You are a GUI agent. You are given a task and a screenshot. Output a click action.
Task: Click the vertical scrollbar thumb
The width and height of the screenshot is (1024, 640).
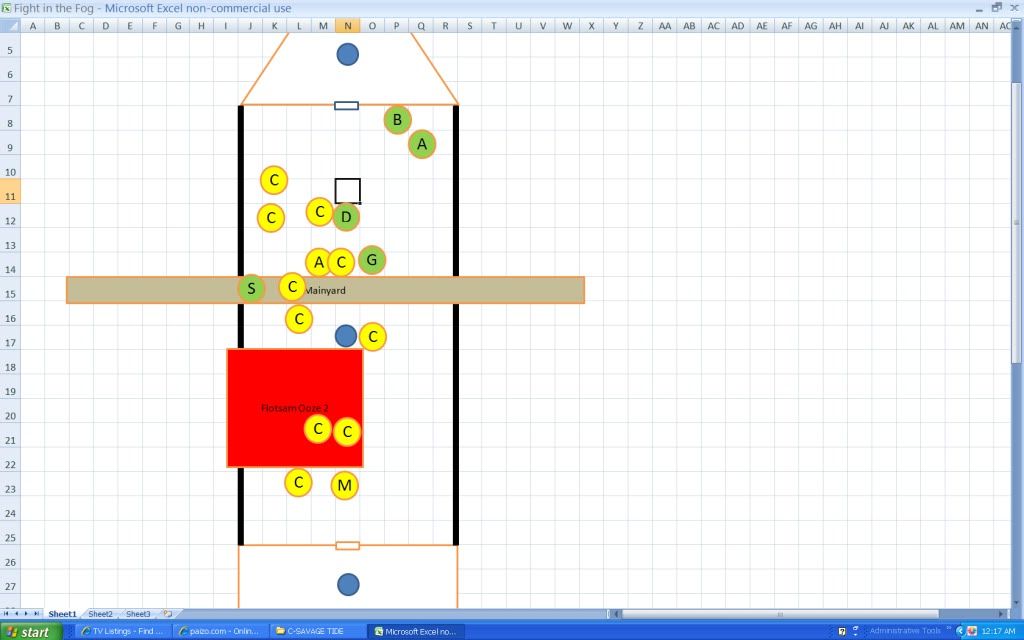point(1017,222)
